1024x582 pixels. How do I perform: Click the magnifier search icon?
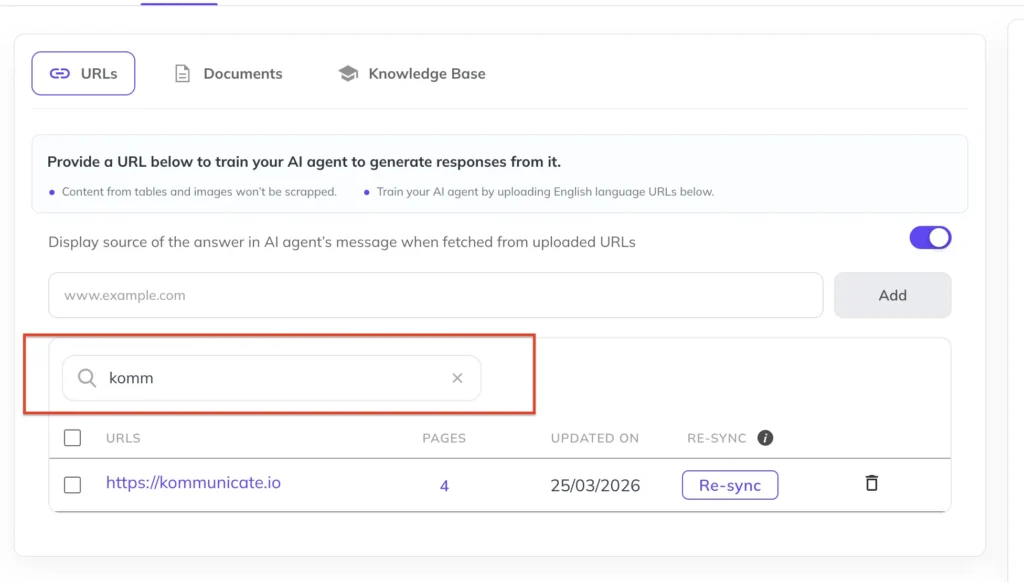point(87,378)
